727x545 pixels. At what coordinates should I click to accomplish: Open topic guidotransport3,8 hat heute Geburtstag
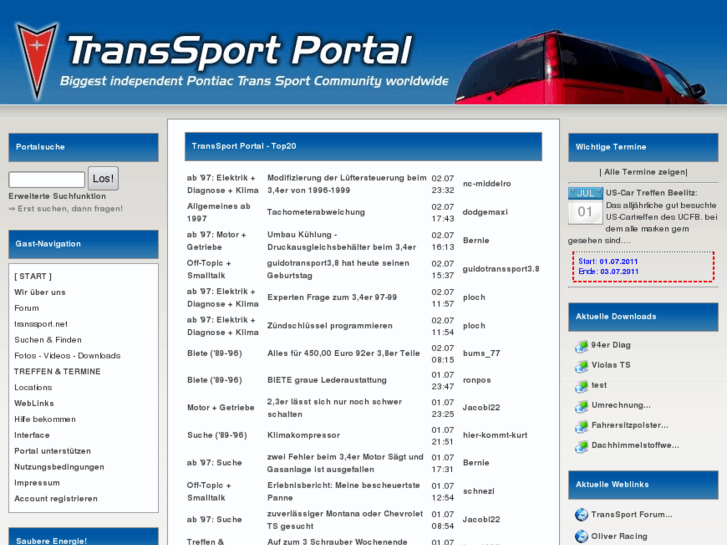pyautogui.click(x=338, y=269)
